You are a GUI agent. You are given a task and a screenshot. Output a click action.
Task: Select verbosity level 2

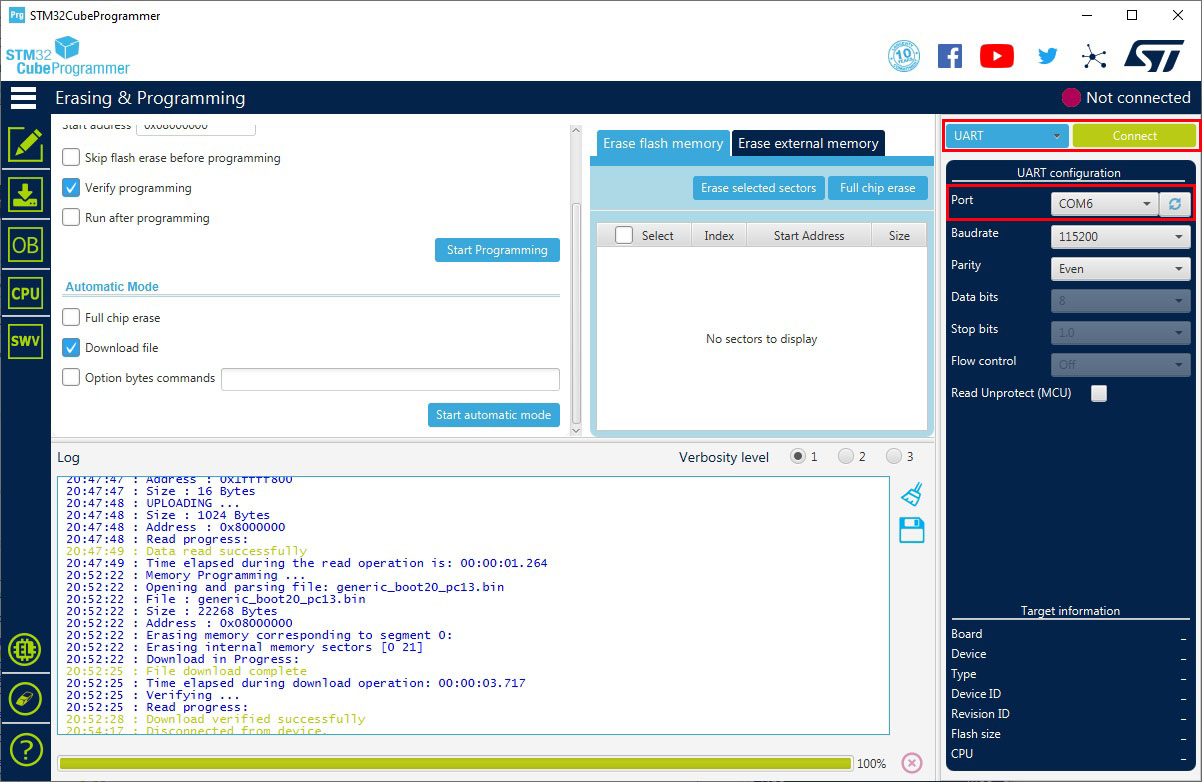click(x=846, y=456)
